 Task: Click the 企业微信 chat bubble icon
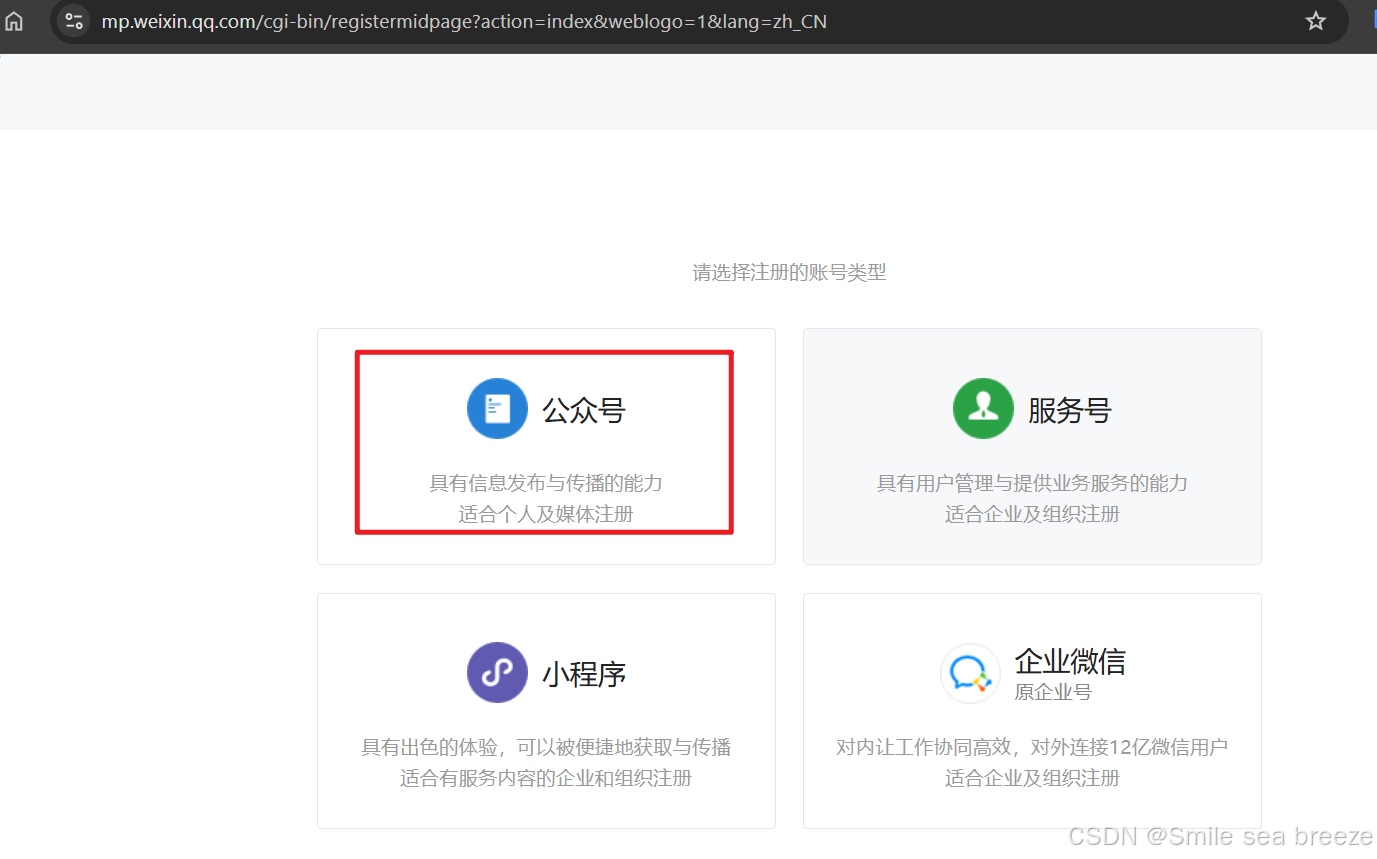pos(970,673)
